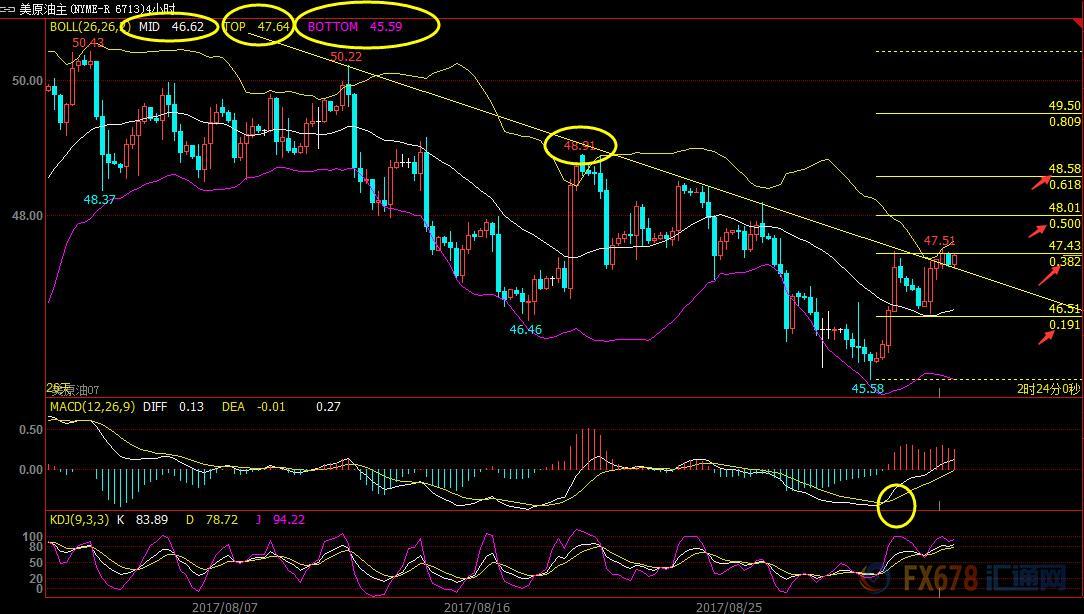1084x614 pixels.
Task: Click the circled 48.91 high price label
Action: coord(579,145)
